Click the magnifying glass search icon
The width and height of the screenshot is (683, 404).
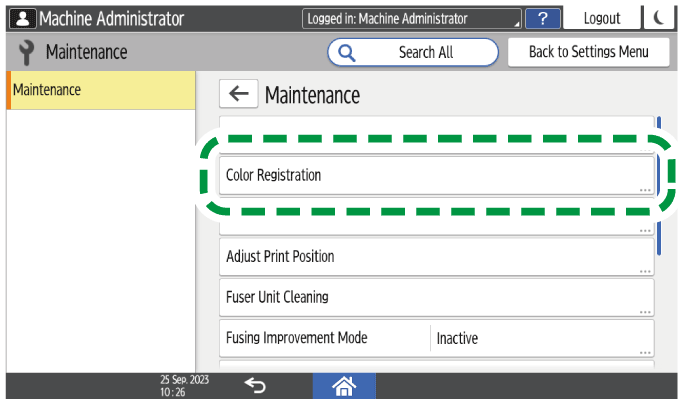(x=349, y=52)
